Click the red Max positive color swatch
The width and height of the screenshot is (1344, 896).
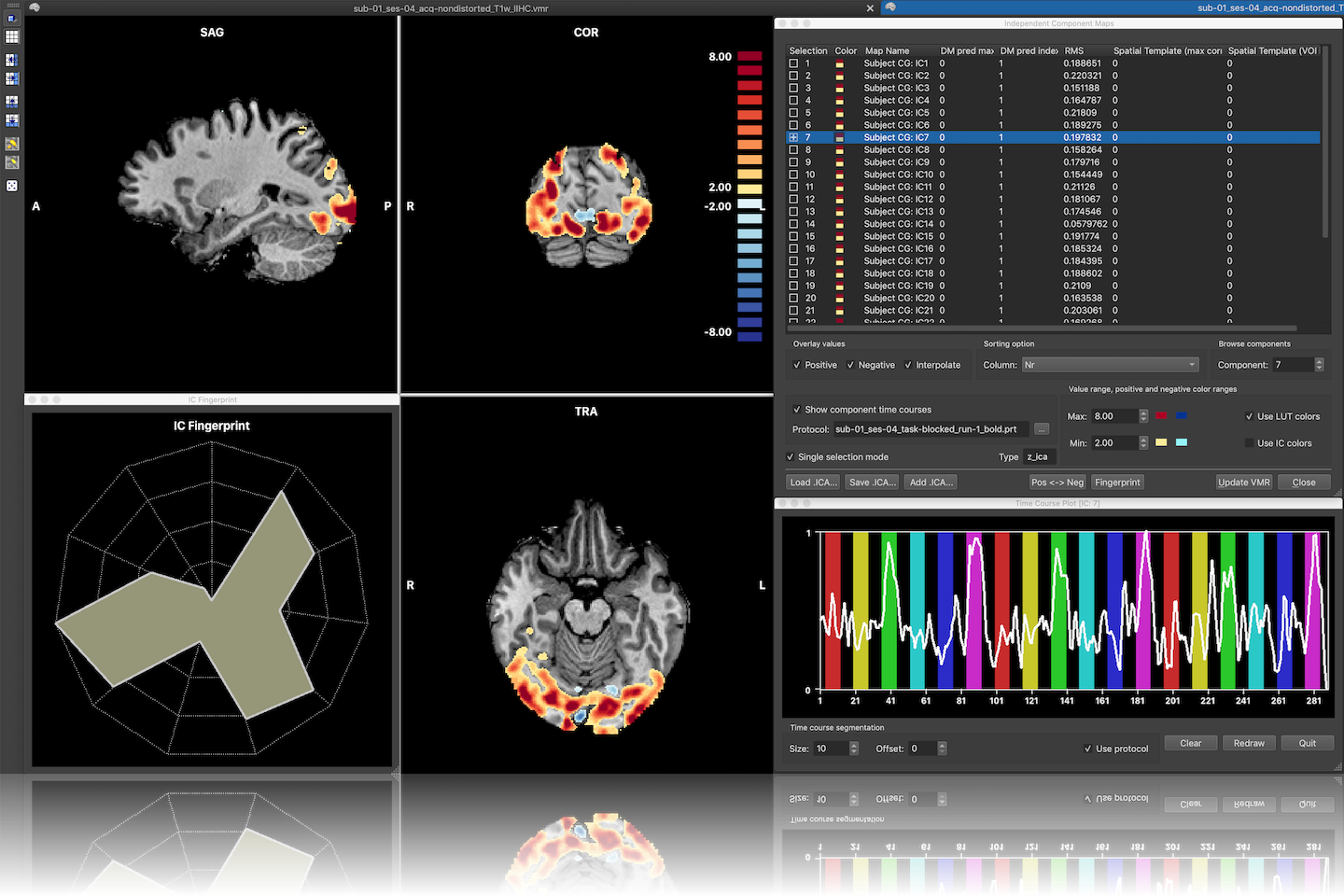1161,416
